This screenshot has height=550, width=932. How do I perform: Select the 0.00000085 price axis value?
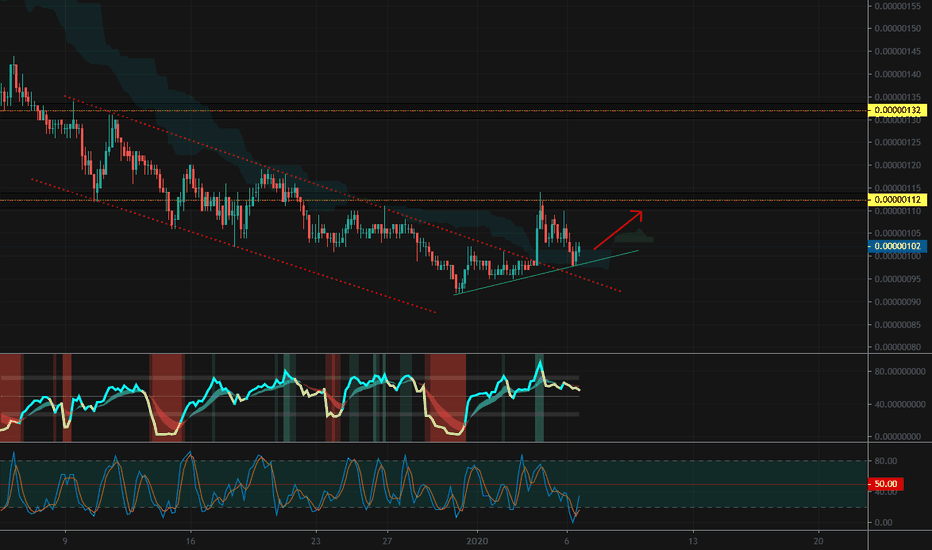tap(898, 325)
